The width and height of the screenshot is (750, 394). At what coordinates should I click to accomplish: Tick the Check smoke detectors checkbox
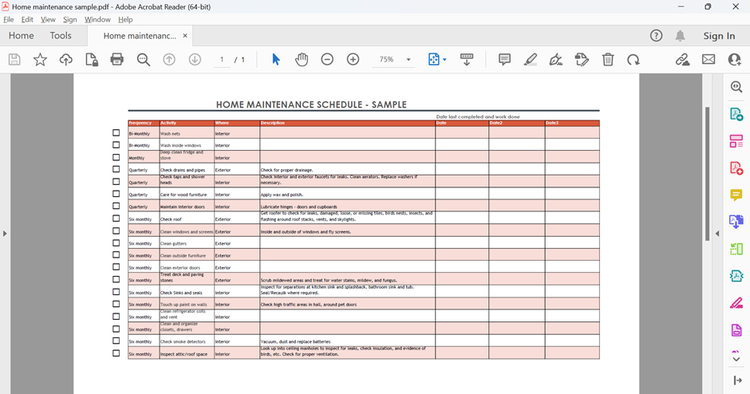click(x=116, y=340)
